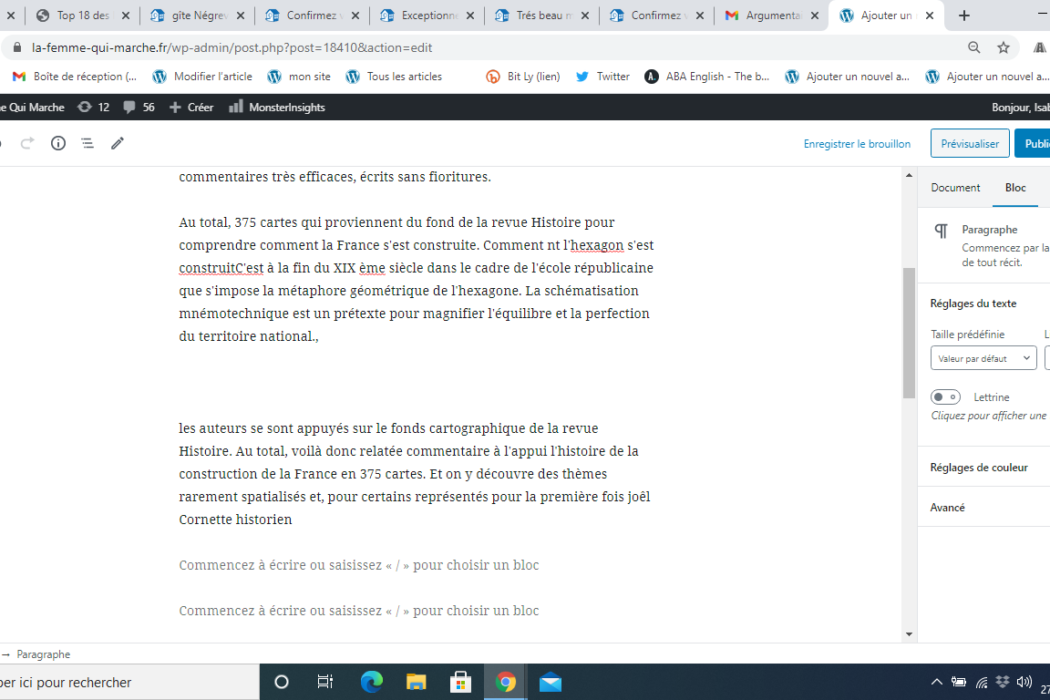Switch to the Document tab

(x=955, y=187)
